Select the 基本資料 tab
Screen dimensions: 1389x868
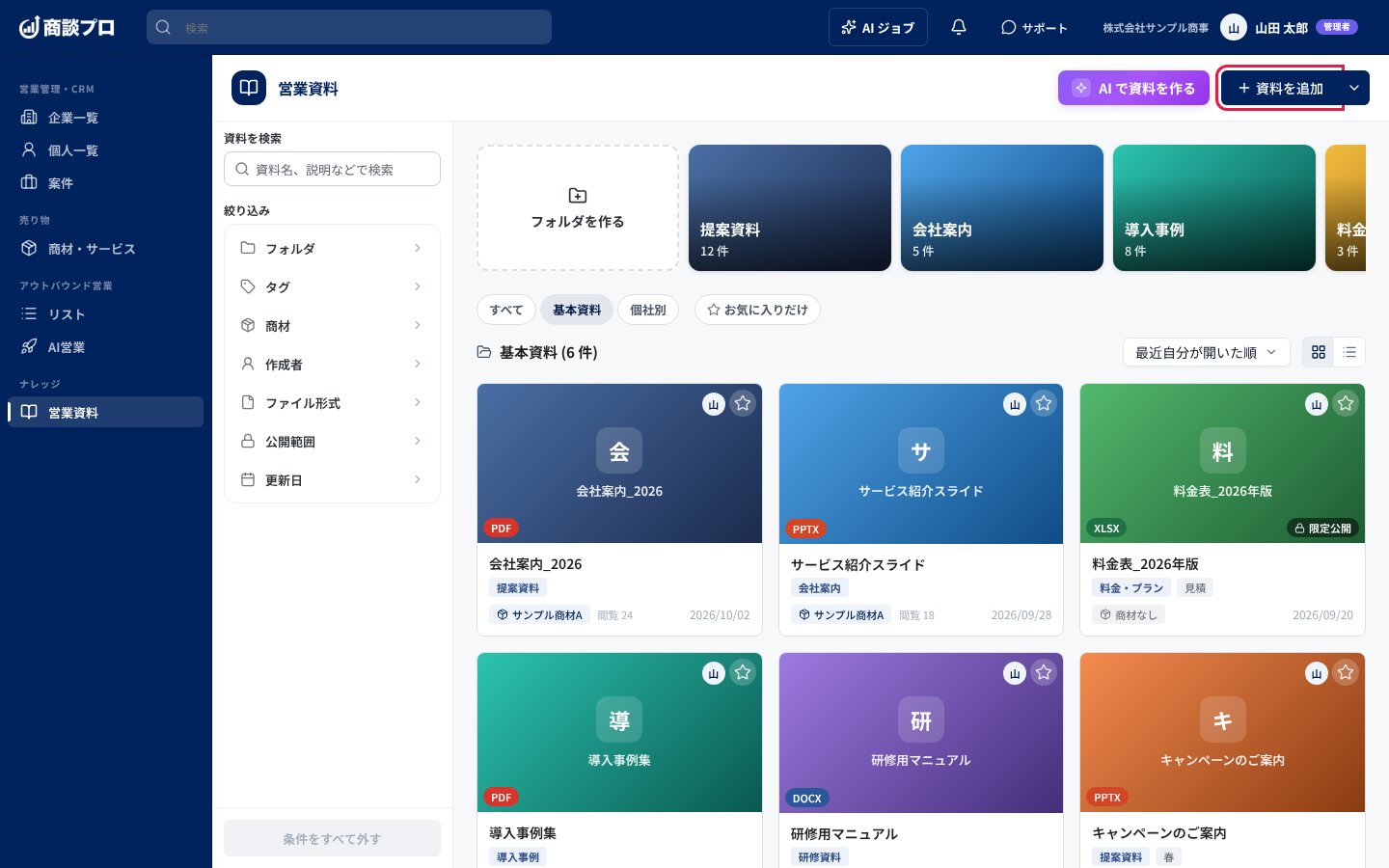[x=577, y=310]
